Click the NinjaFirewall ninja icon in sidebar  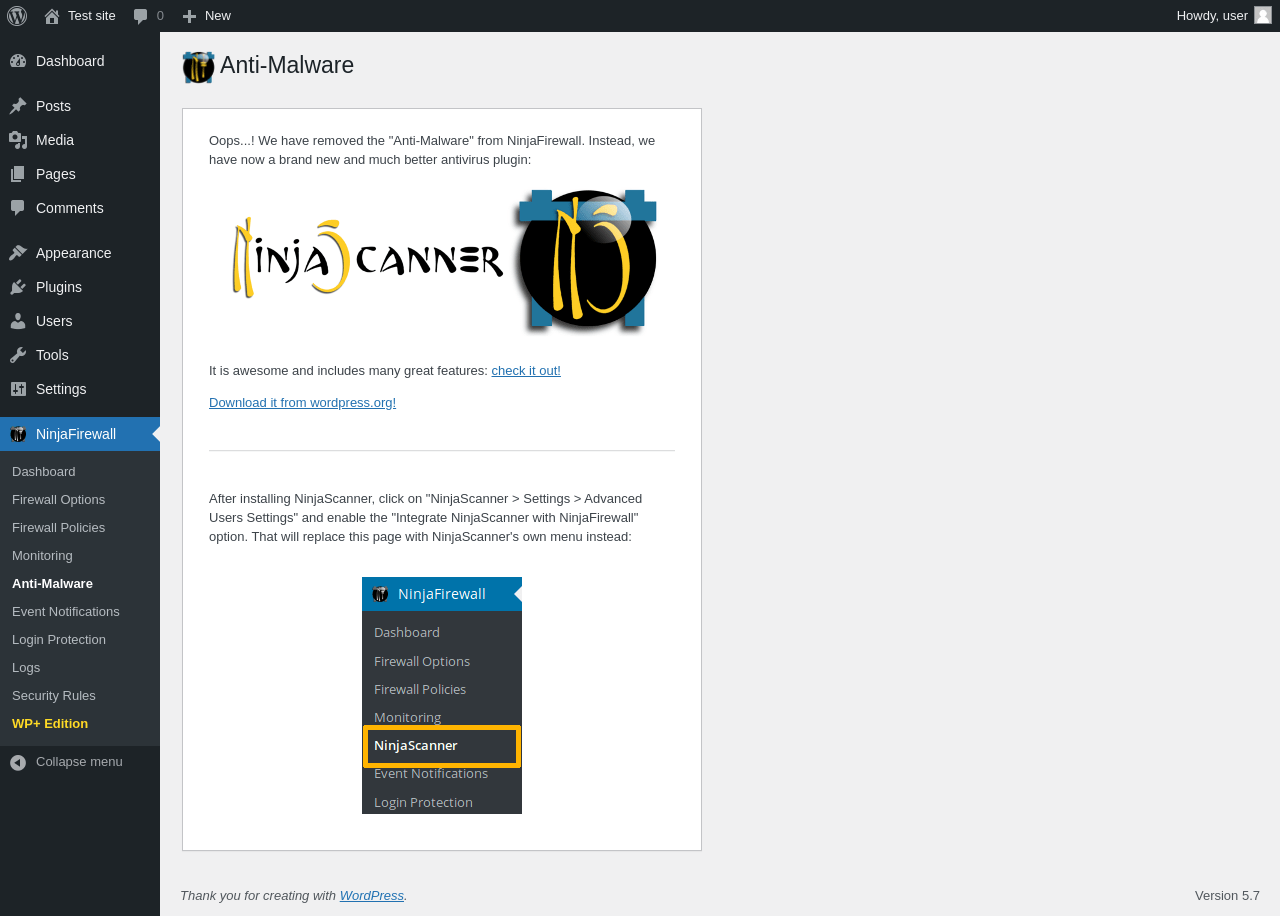[18, 434]
